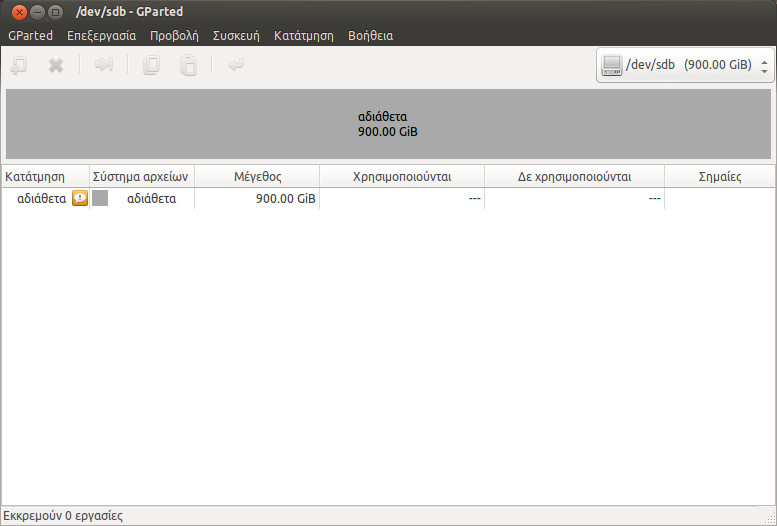777x526 pixels.
Task: Click the gray file system color swatch
Action: [x=100, y=198]
